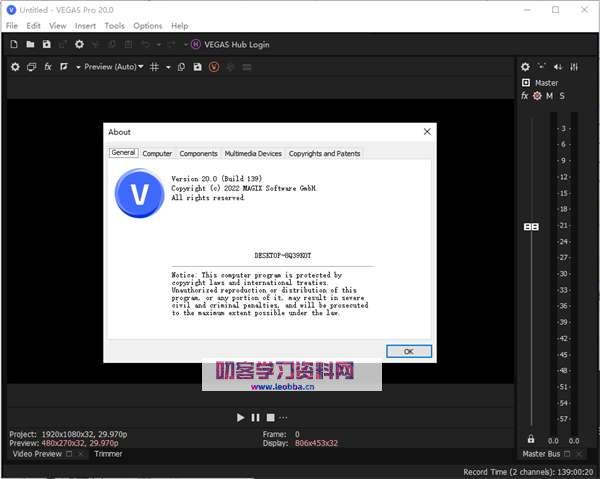Select the 'DESKTOP-8Q39NDT' text
The width and height of the screenshot is (600, 479).
[283, 255]
